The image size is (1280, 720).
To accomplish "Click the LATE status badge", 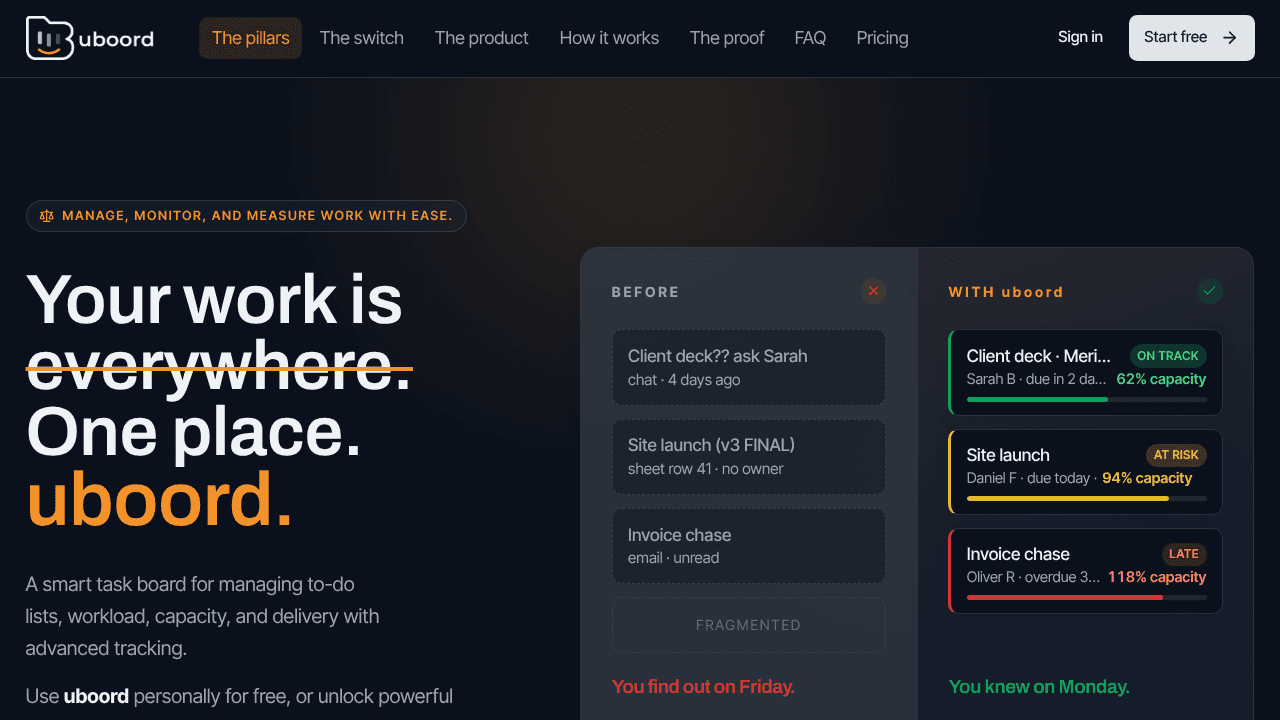I will [x=1184, y=554].
